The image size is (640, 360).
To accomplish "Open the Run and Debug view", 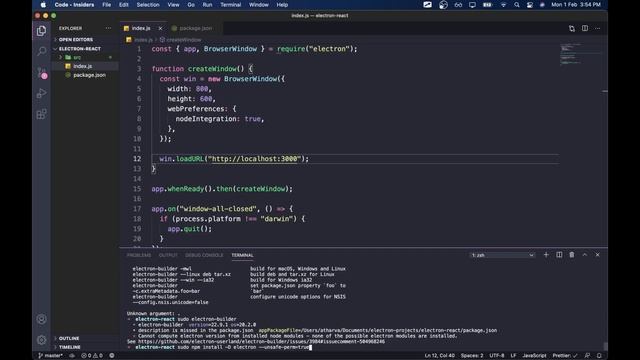I will point(41,93).
